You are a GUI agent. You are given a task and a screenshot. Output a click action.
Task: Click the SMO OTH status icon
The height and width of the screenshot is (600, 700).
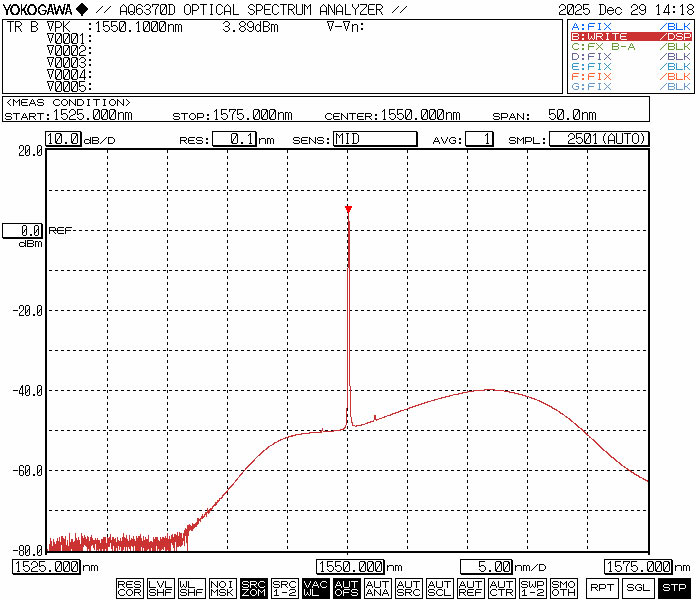(x=564, y=588)
